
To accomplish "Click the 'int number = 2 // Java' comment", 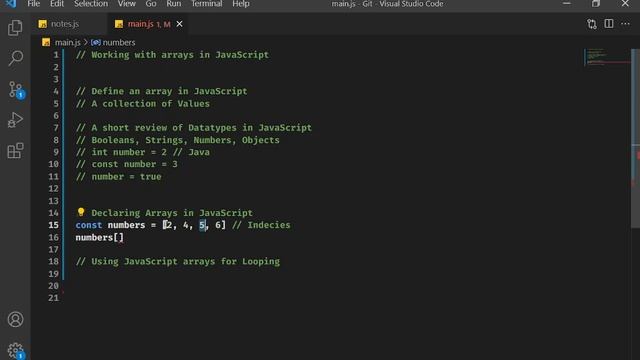I will point(143,152).
